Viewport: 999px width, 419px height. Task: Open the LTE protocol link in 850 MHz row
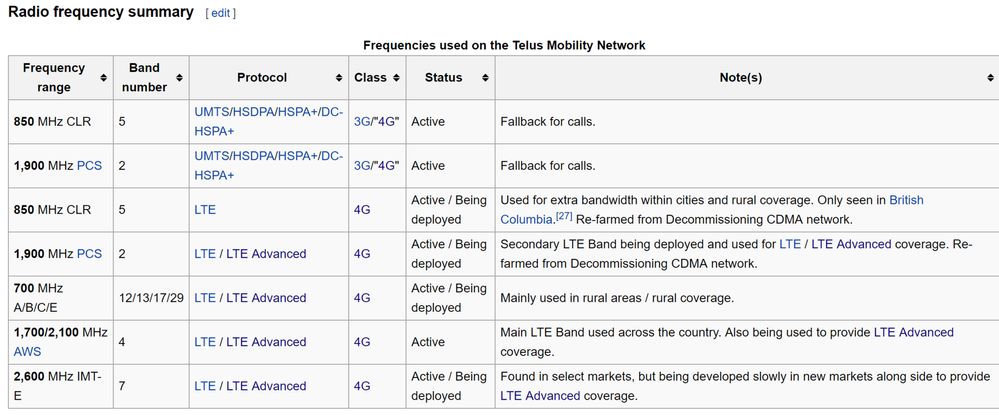click(205, 210)
